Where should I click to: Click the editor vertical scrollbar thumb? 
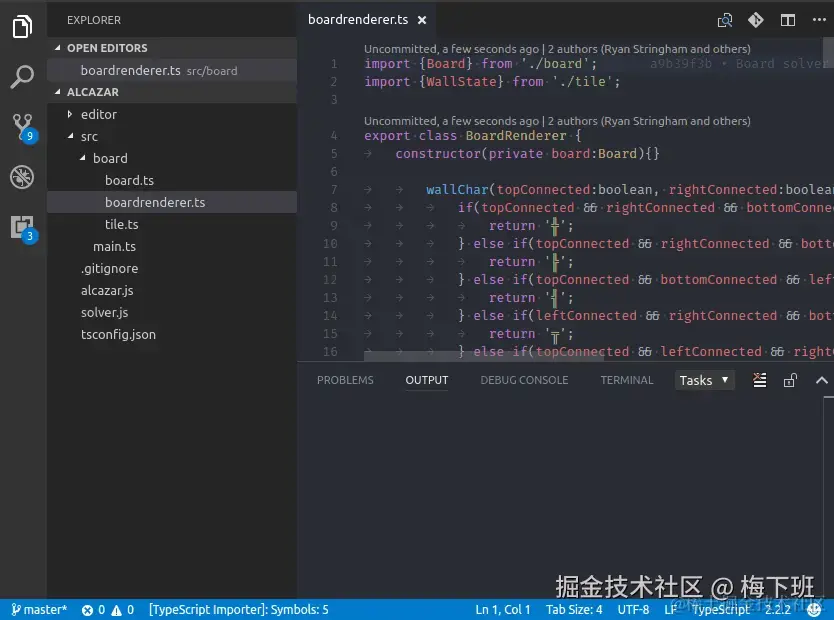pyautogui.click(x=828, y=52)
